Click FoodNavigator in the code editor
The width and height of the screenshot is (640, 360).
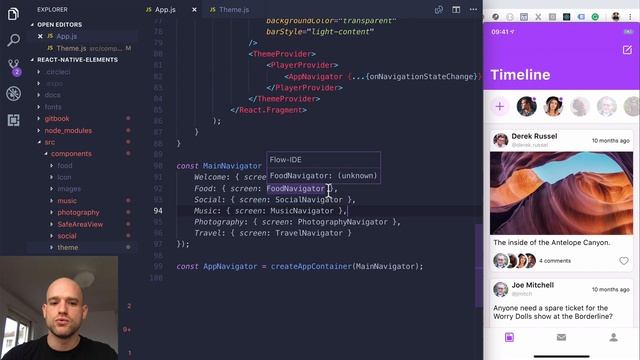[296, 189]
